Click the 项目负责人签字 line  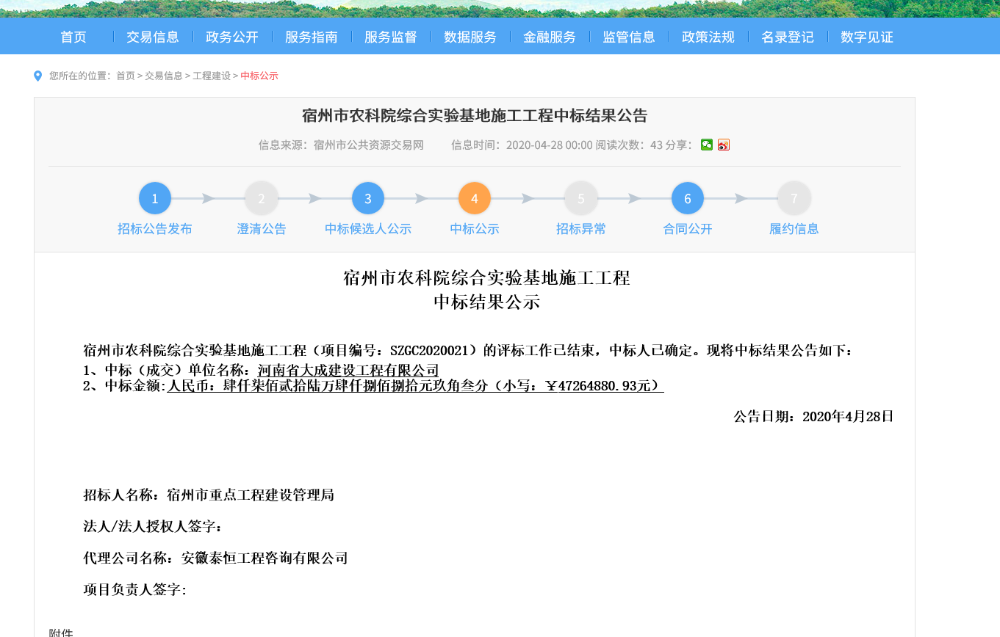[x=135, y=590]
